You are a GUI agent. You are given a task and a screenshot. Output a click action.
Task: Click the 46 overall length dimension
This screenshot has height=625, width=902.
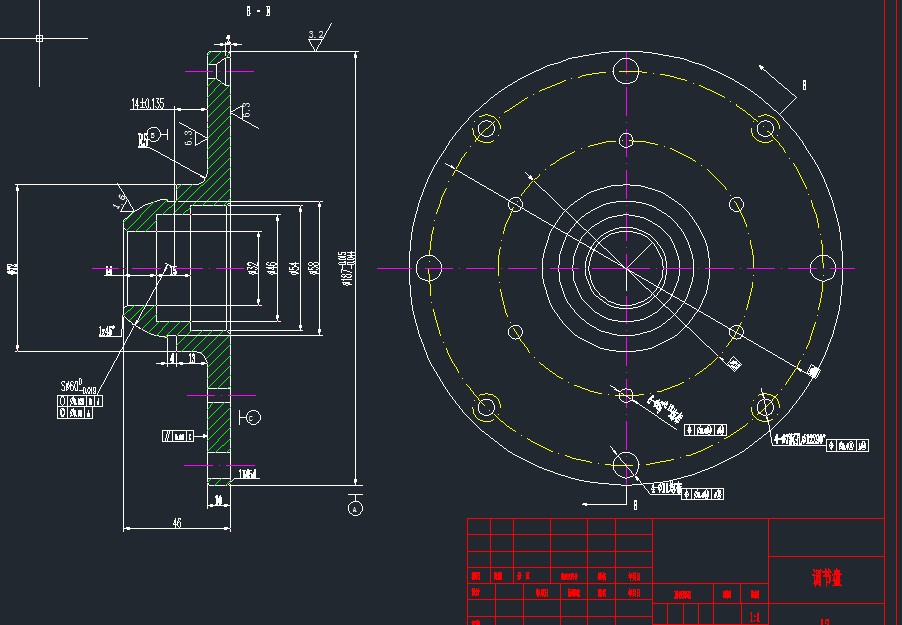click(177, 523)
